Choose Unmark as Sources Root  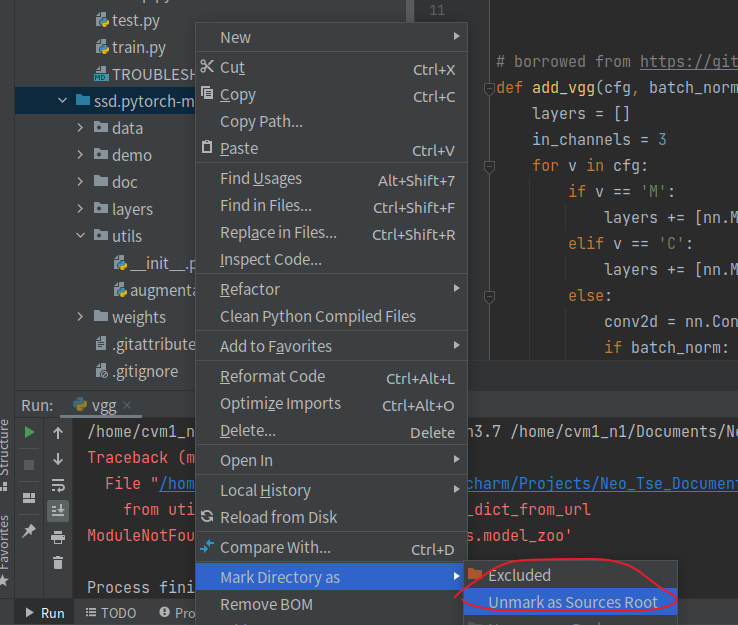click(x=570, y=602)
